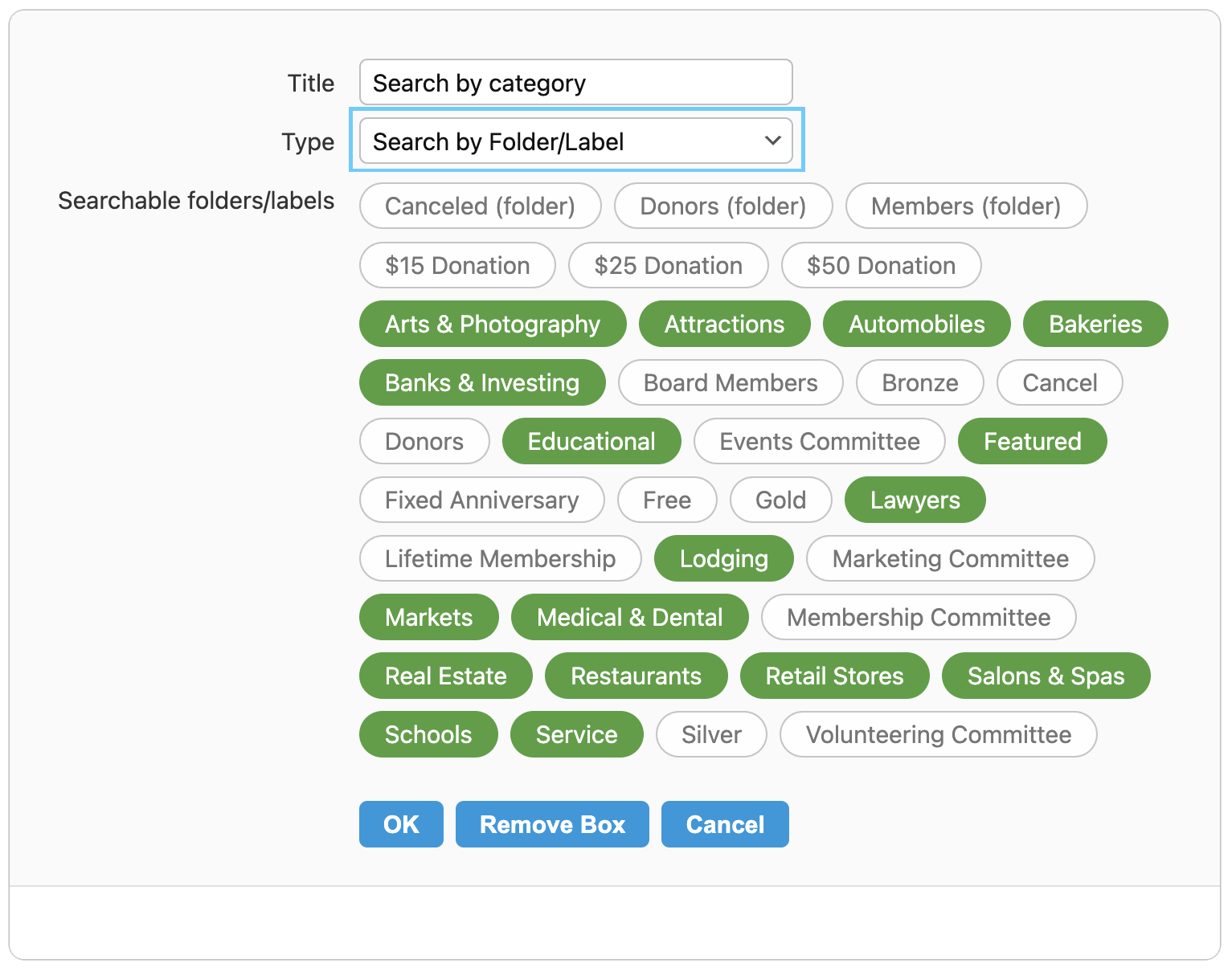1232x972 pixels.
Task: Enable the Gold label
Action: point(780,500)
